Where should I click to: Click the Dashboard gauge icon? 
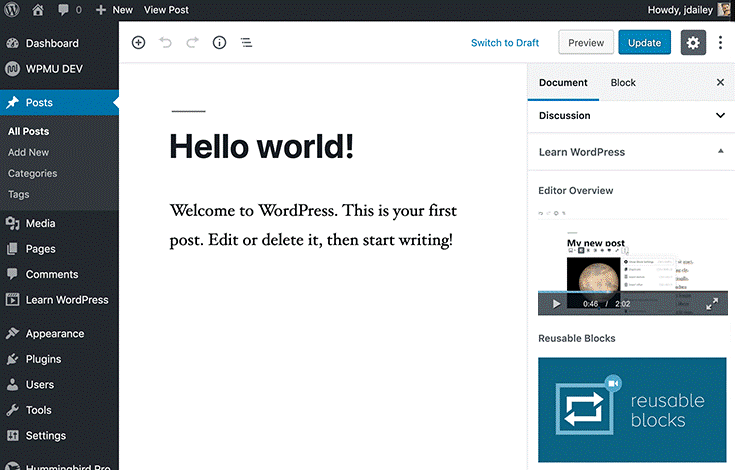pos(13,43)
